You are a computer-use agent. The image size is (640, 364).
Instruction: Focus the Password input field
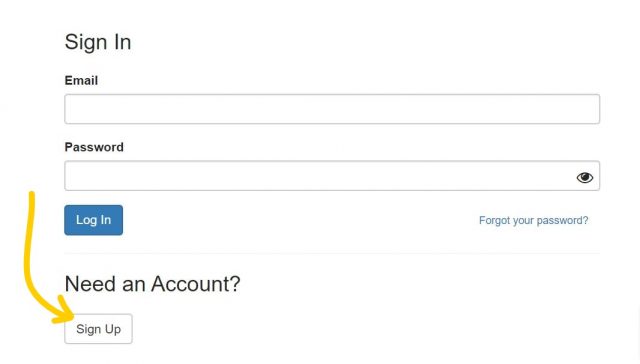pyautogui.click(x=332, y=176)
